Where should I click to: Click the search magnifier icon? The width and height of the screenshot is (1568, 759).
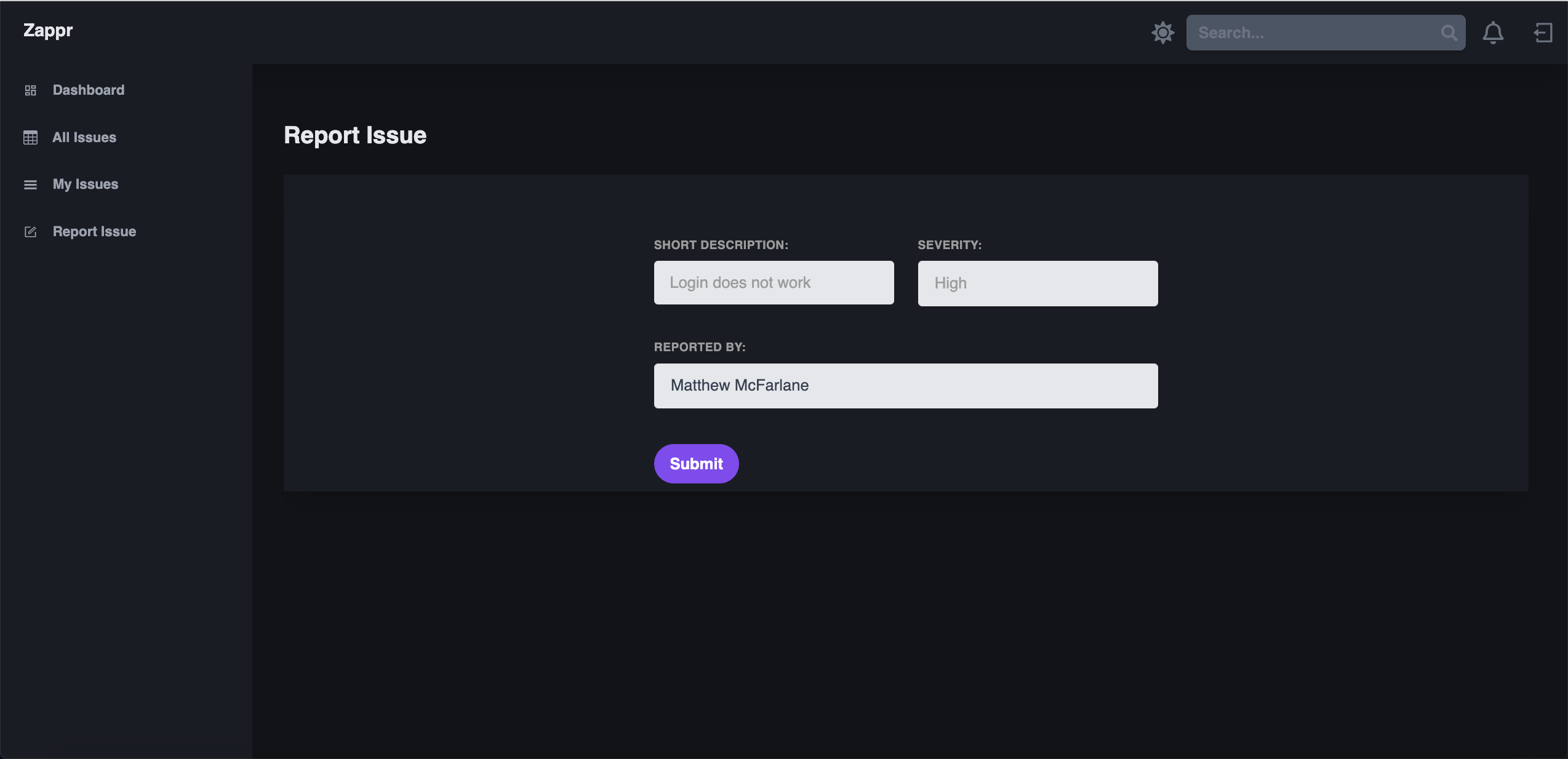coord(1449,33)
